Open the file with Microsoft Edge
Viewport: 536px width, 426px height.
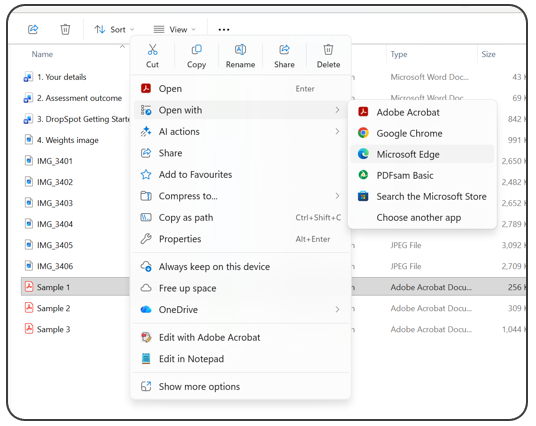422,154
